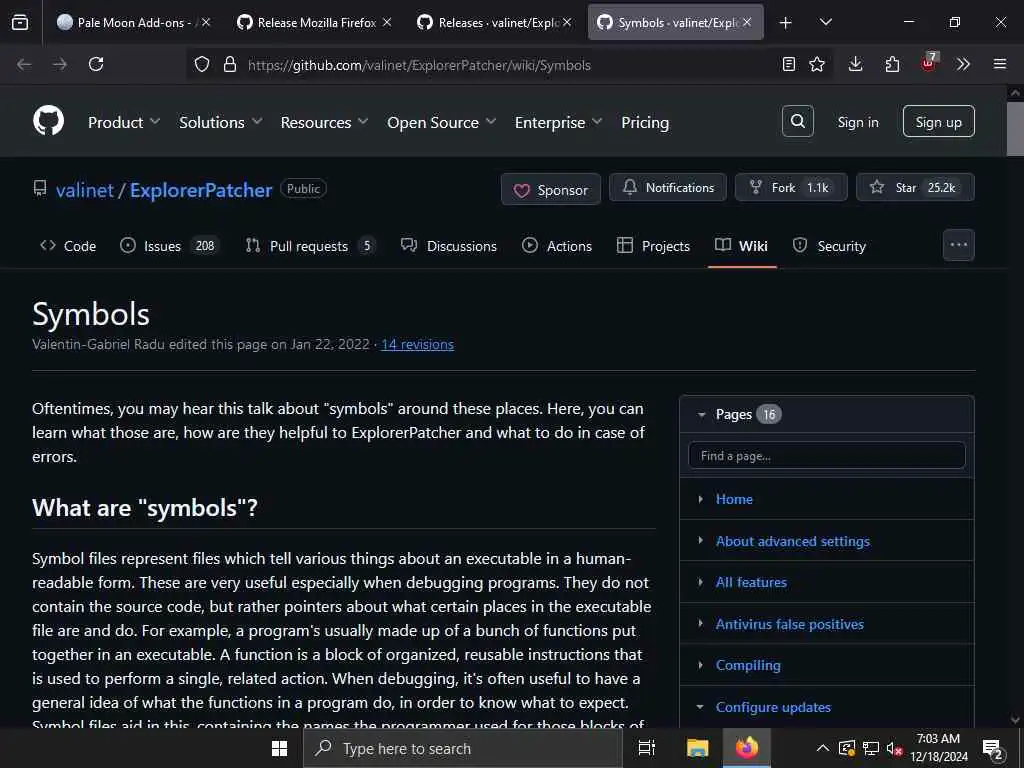Open Firefox View recent browsing icon

click(20, 23)
